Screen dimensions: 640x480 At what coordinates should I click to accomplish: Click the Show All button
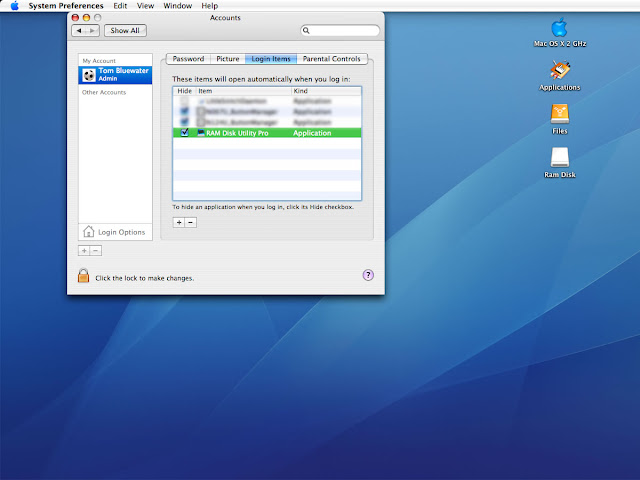pyautogui.click(x=125, y=31)
